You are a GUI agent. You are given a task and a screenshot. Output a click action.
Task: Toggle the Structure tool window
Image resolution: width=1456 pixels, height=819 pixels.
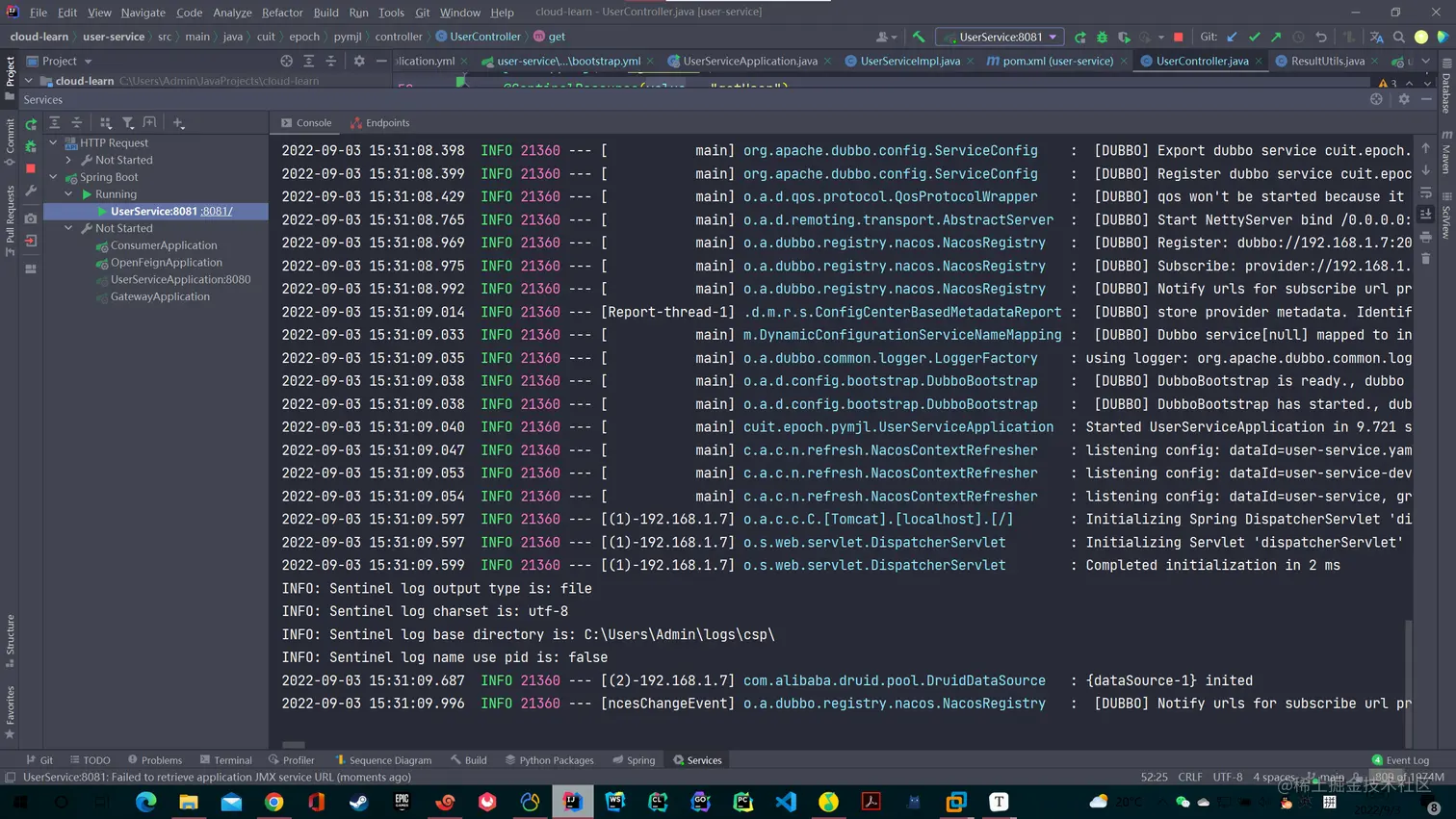[x=10, y=640]
